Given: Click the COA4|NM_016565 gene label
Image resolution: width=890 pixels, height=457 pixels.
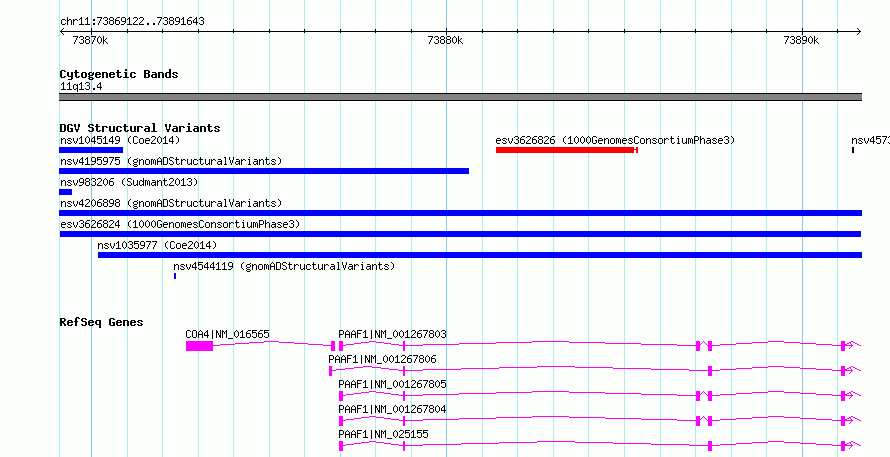Looking at the screenshot, I should pyautogui.click(x=227, y=334).
